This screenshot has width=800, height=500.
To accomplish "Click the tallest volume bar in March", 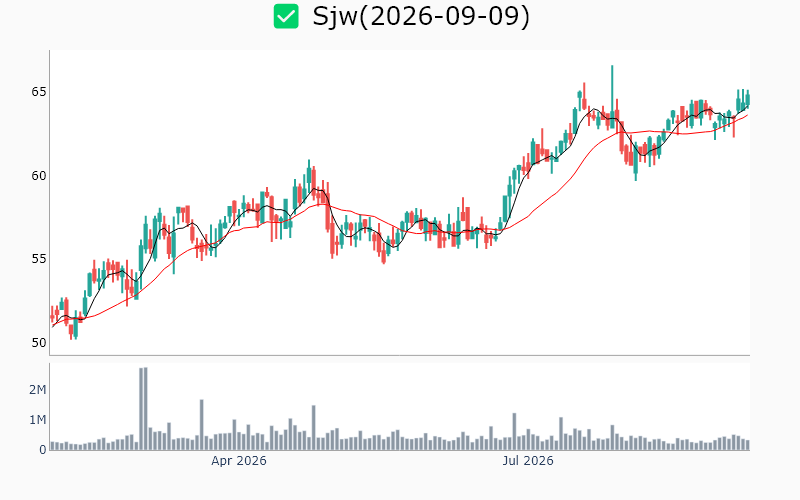I will point(143,408).
